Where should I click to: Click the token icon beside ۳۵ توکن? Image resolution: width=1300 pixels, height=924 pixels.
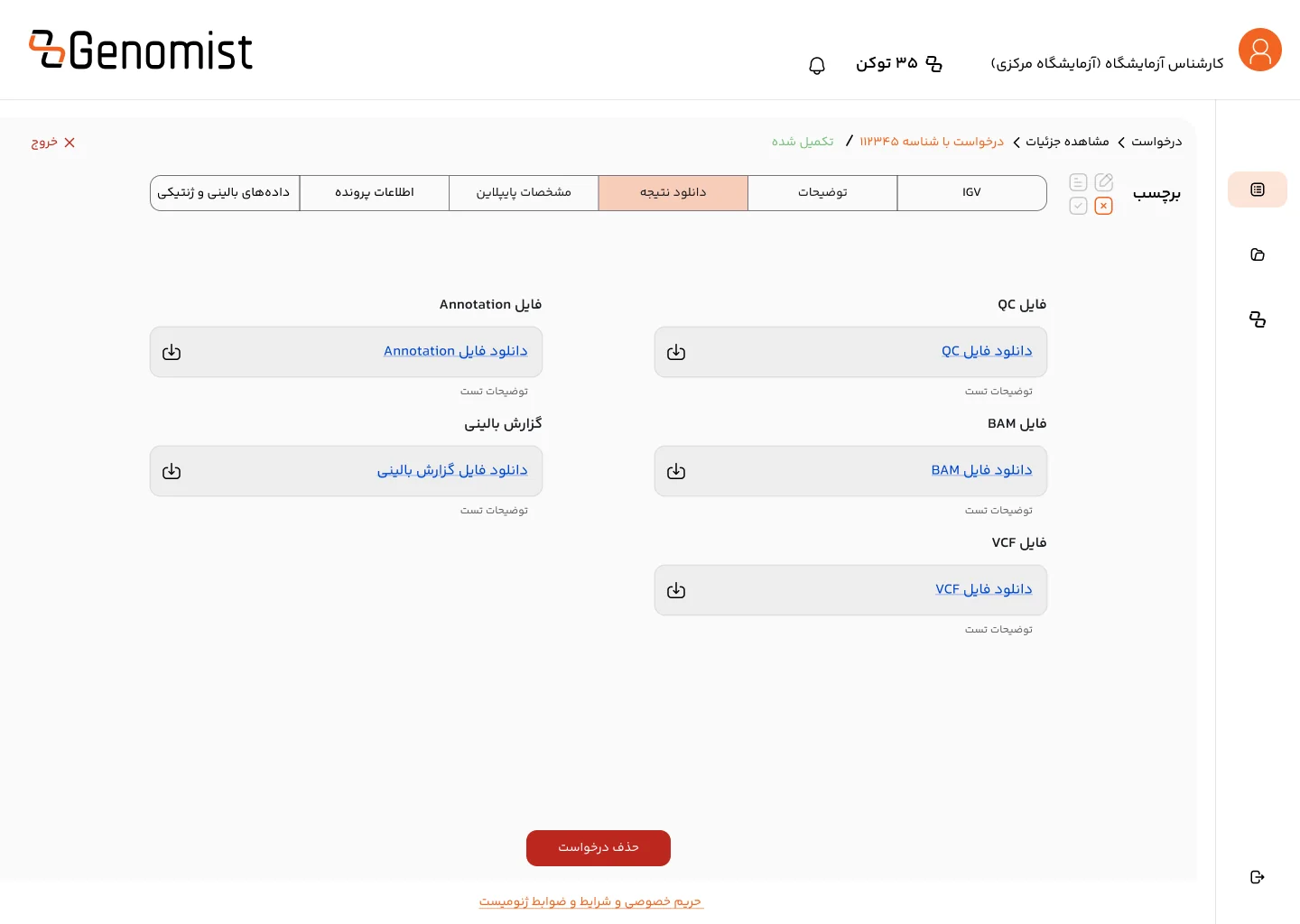tap(934, 64)
